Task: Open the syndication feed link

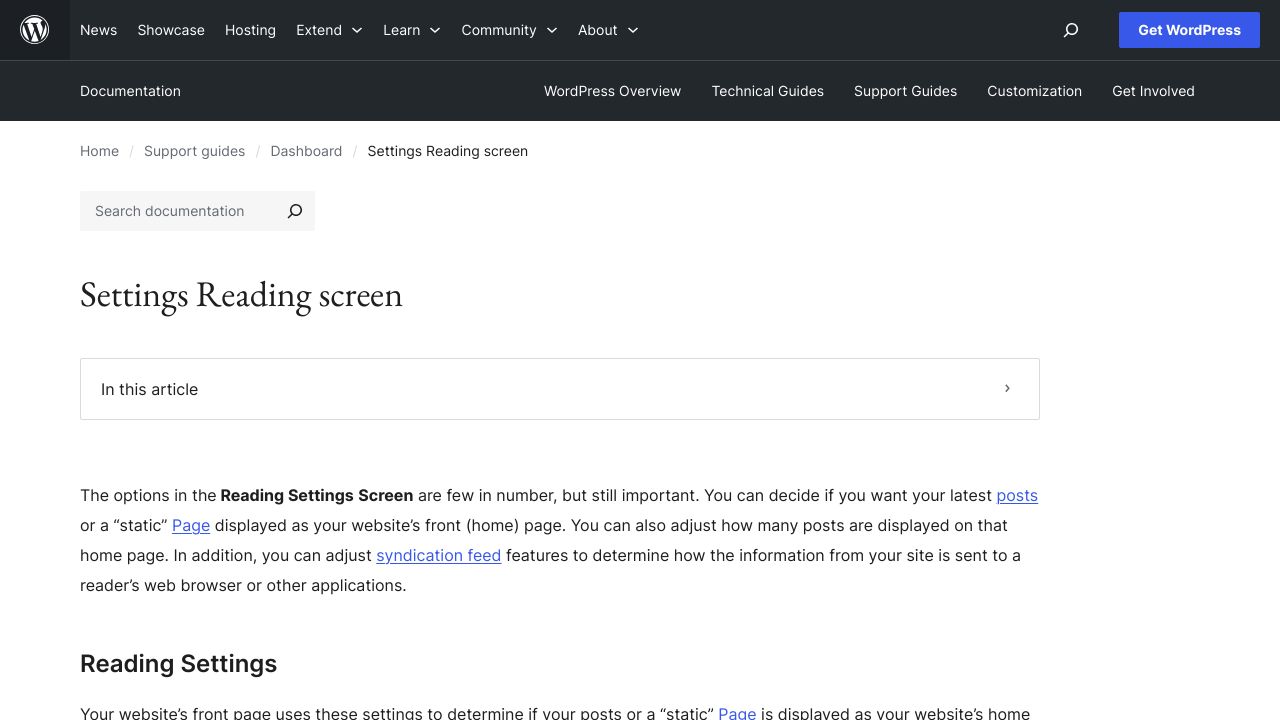Action: [x=438, y=555]
